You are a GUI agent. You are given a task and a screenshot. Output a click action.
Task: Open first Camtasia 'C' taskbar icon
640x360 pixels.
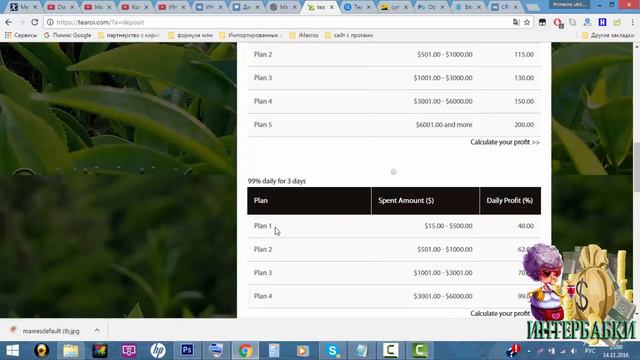[x=391, y=350]
